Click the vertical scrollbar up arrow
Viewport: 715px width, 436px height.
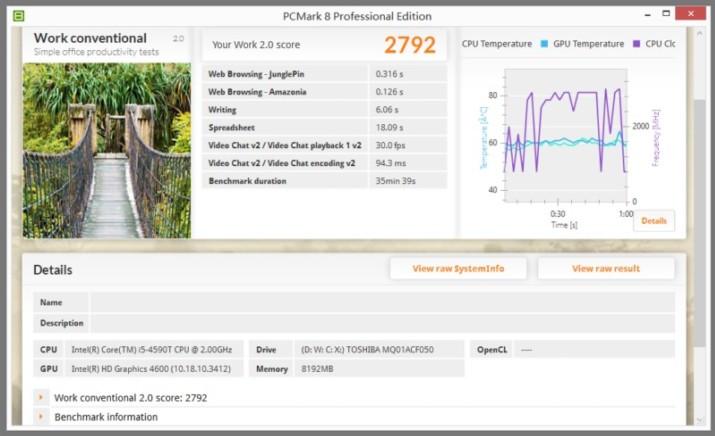(x=699, y=34)
